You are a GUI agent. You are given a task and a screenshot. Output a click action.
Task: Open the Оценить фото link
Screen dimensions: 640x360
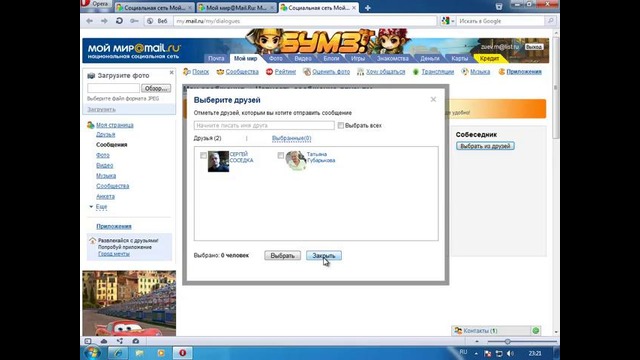point(331,72)
